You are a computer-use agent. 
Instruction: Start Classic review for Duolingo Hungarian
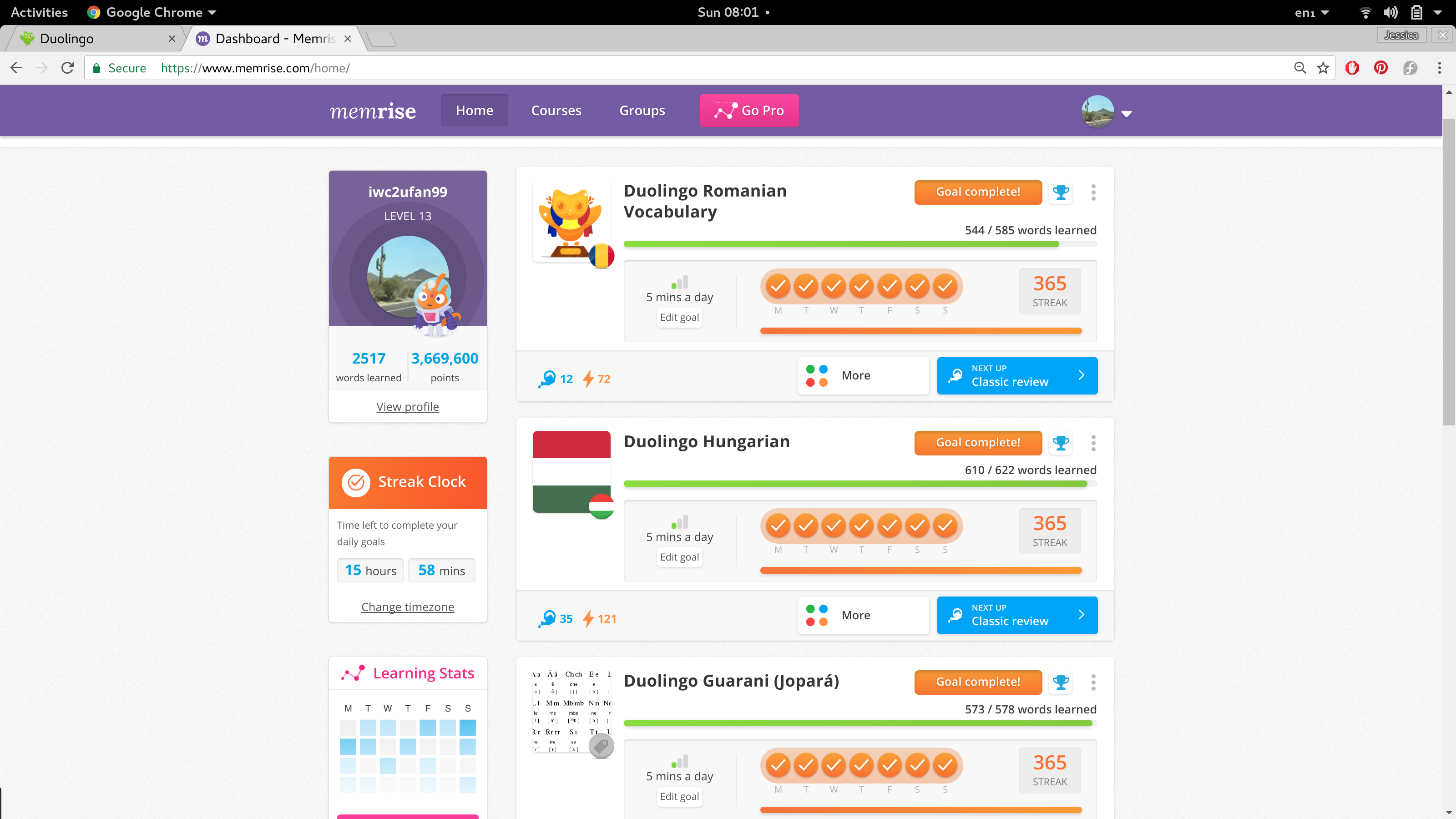click(1017, 615)
